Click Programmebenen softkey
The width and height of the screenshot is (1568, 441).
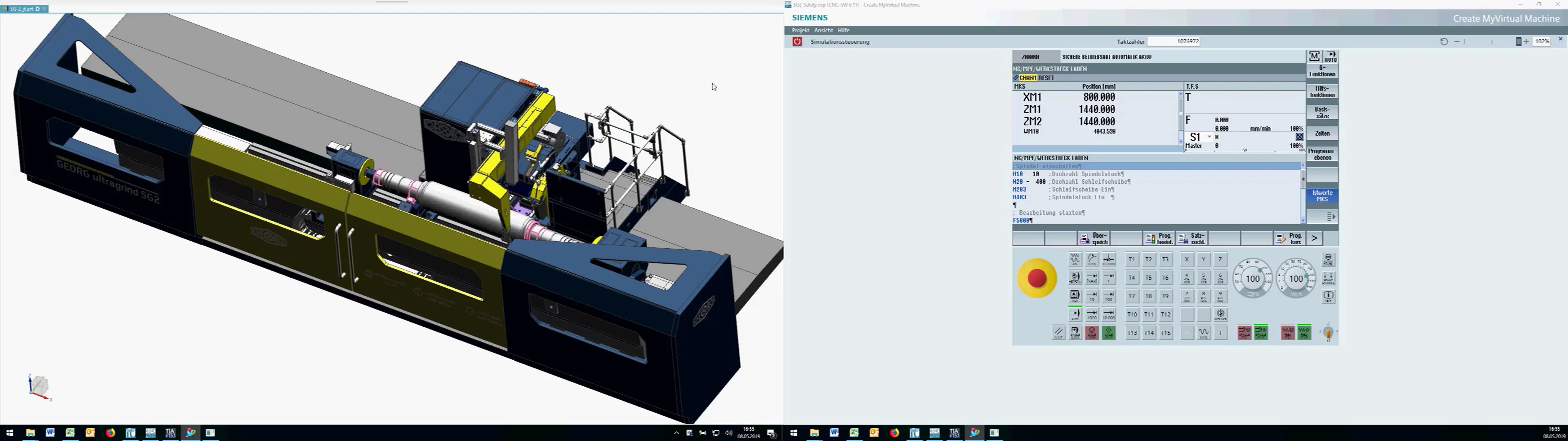pos(1323,154)
